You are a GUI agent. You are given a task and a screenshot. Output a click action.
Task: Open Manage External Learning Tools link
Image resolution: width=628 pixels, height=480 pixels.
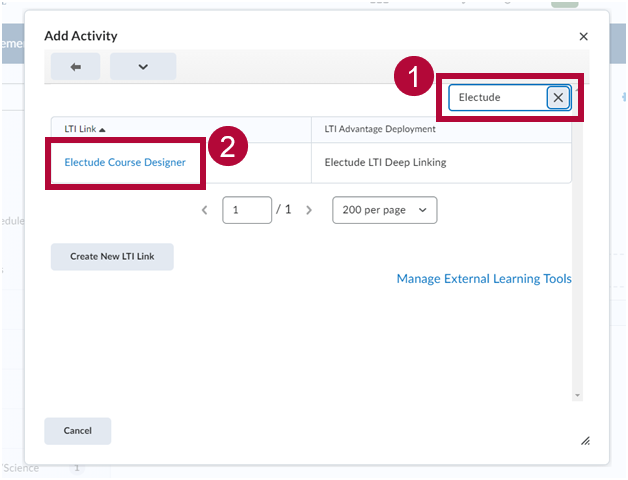pyautogui.click(x=484, y=279)
